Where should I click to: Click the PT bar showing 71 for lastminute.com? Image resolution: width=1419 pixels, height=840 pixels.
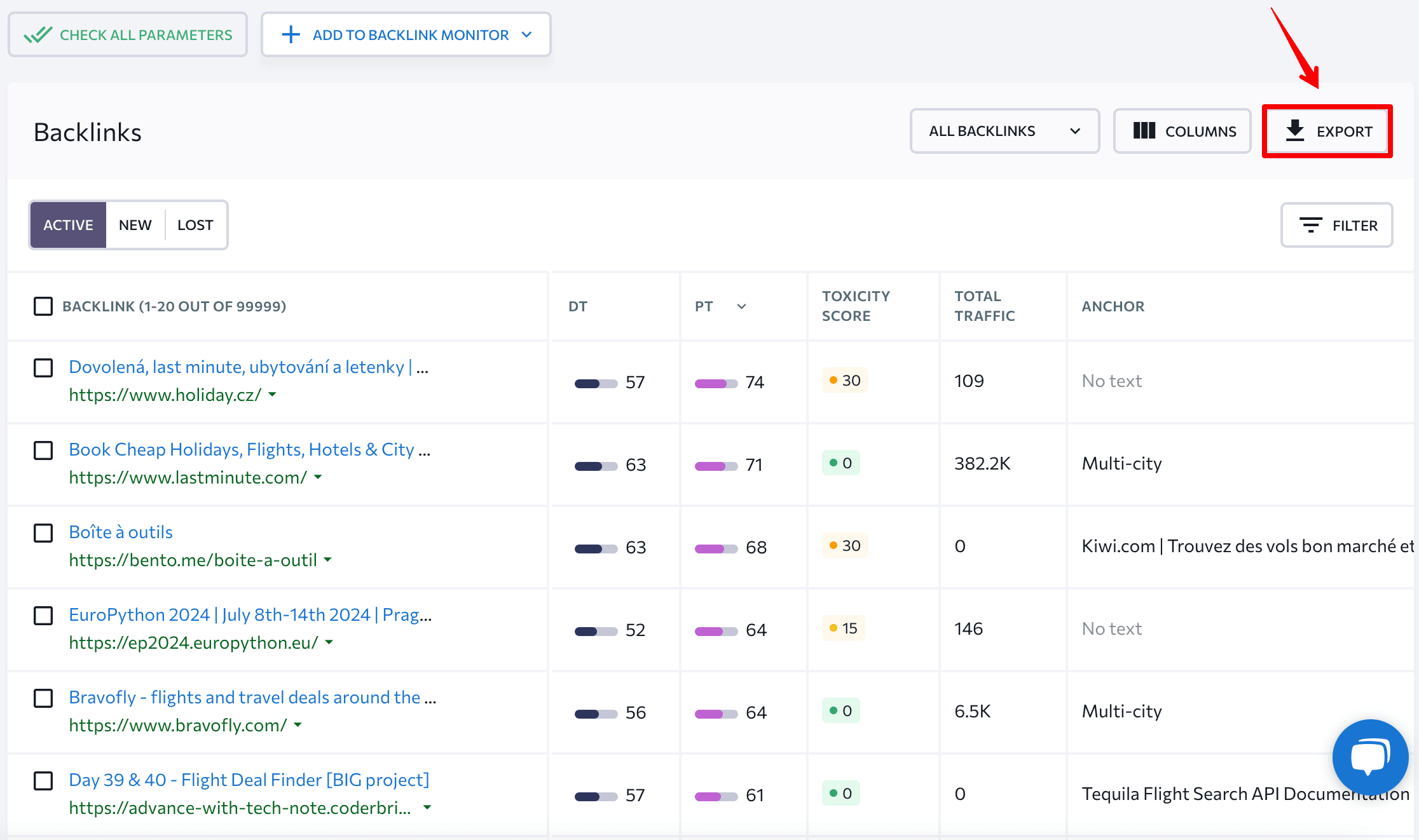click(x=716, y=466)
